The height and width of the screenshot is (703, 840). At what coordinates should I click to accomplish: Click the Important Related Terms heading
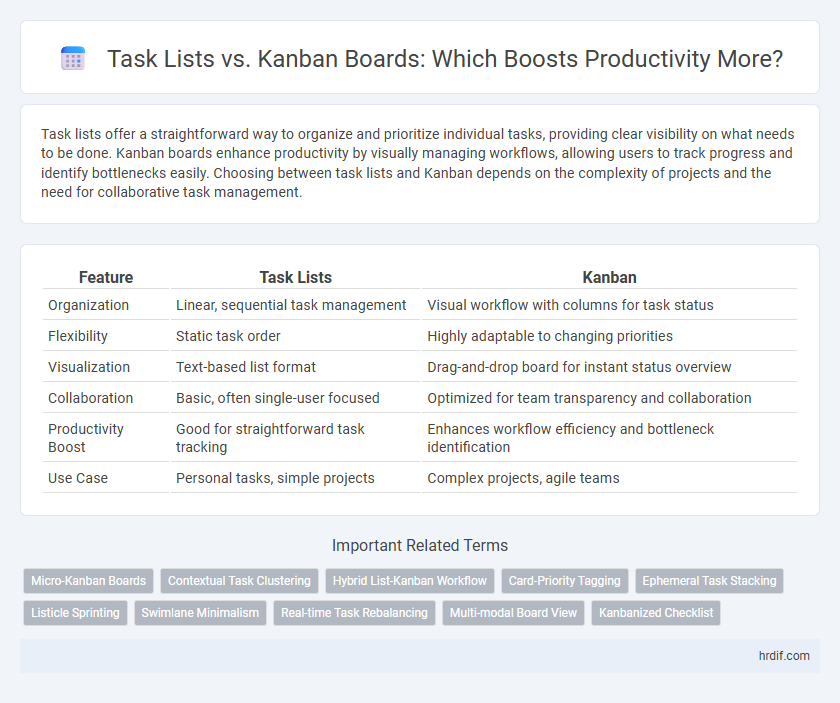[420, 545]
